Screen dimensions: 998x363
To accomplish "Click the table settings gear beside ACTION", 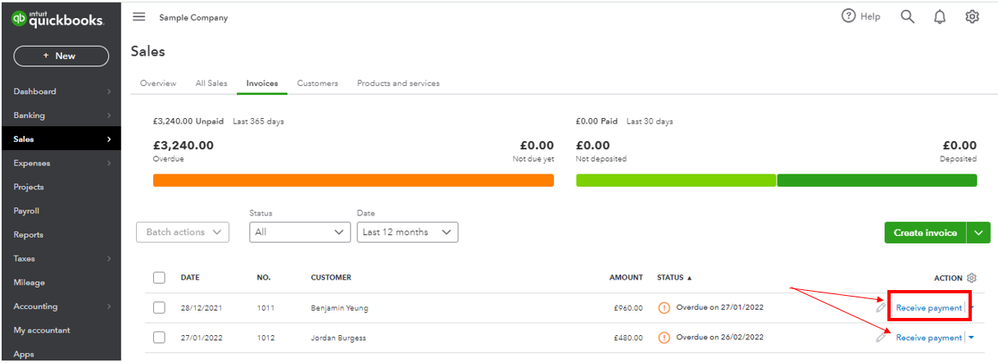I will [971, 278].
